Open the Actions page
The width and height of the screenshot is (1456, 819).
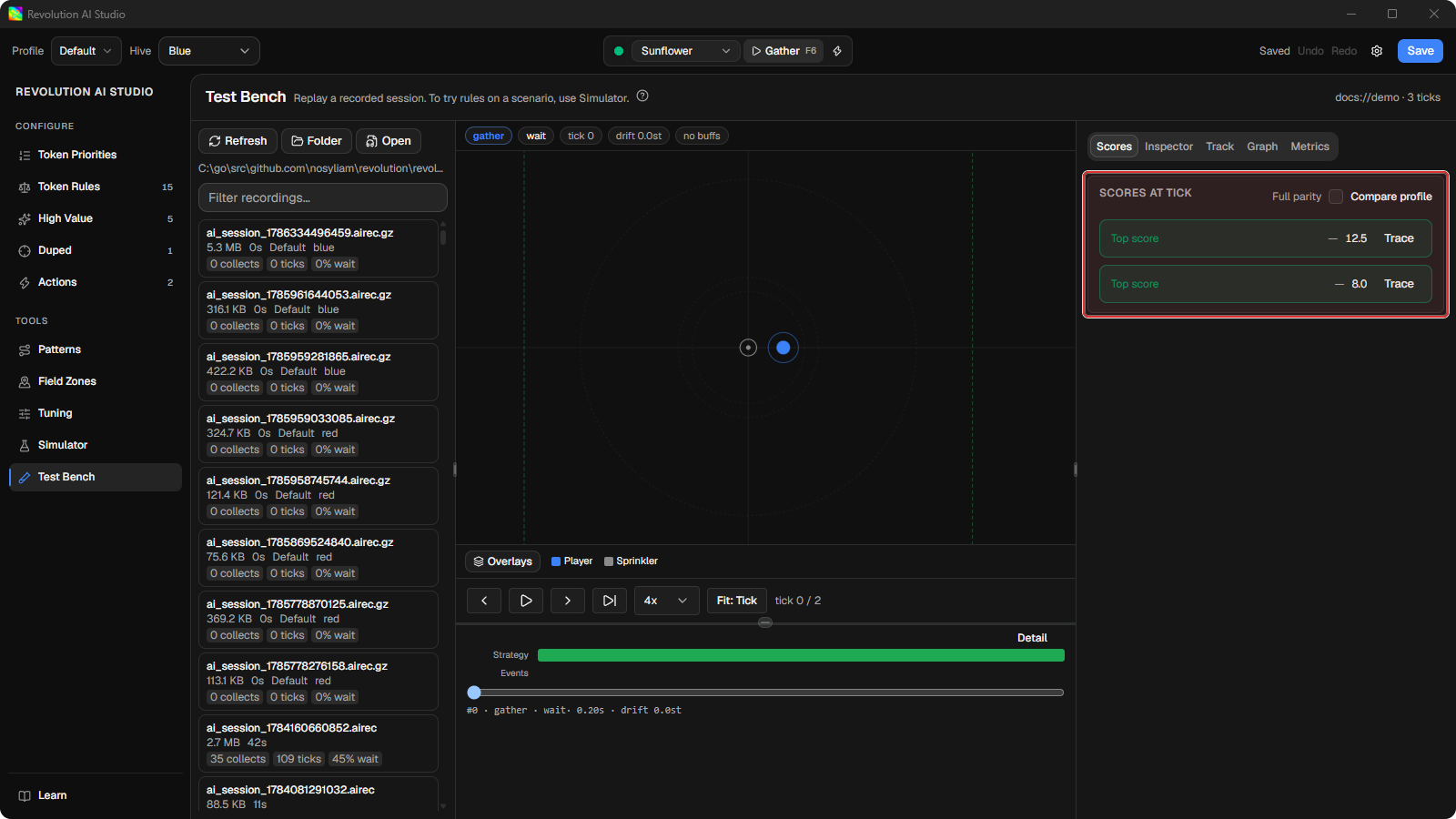pos(95,282)
